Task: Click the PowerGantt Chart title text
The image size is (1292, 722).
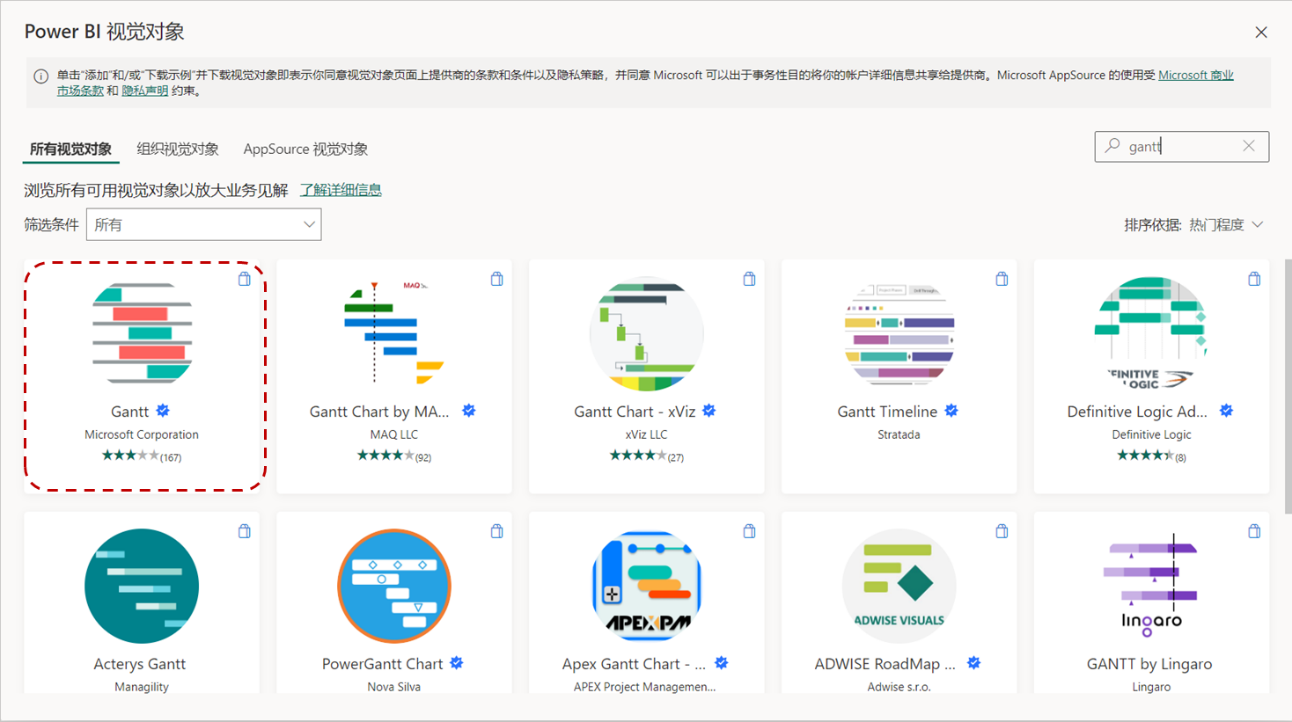Action: coord(383,664)
